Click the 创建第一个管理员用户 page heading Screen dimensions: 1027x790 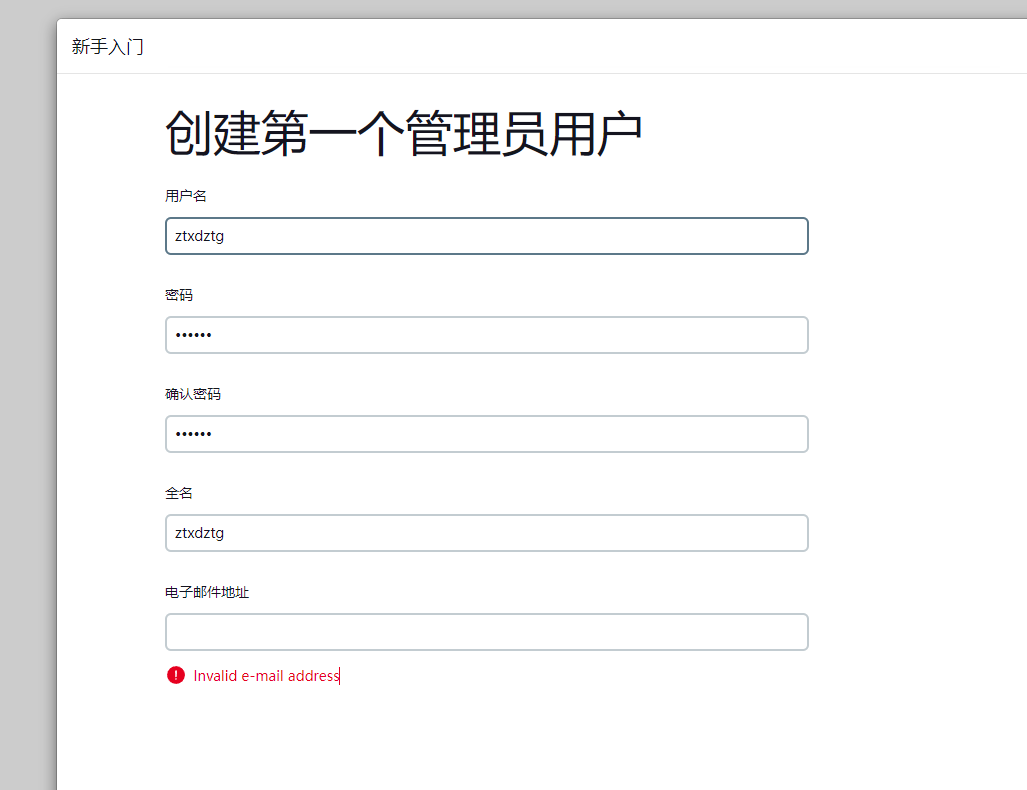tap(403, 134)
